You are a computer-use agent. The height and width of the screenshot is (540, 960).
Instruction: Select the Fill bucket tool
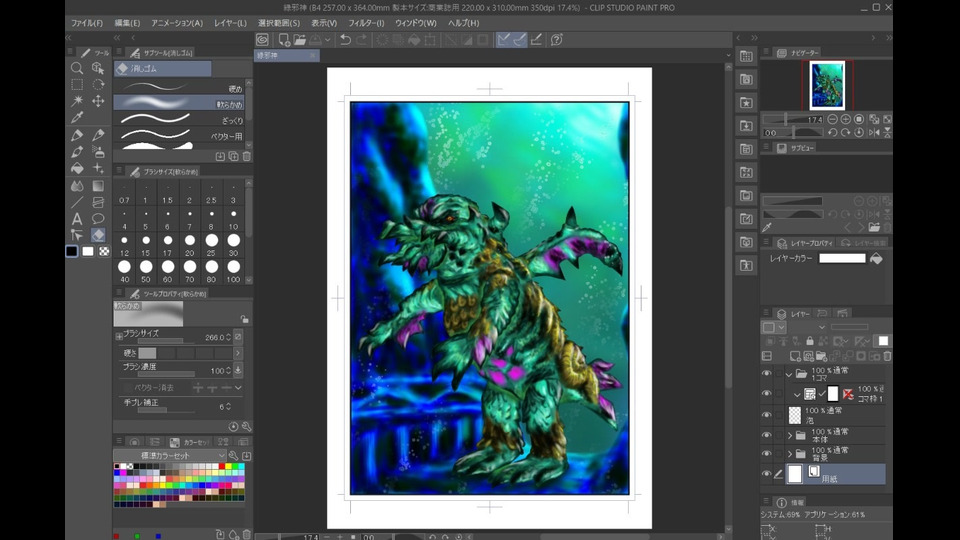[77, 168]
